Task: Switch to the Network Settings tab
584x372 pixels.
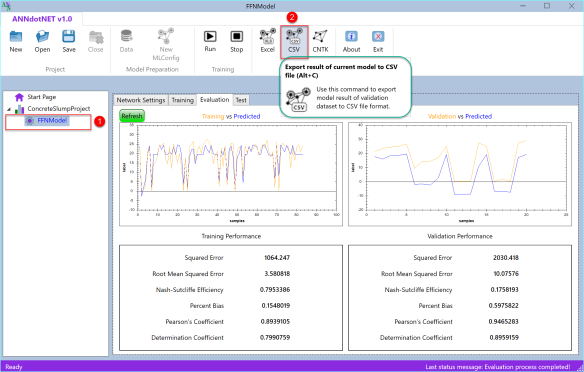Action: (141, 100)
